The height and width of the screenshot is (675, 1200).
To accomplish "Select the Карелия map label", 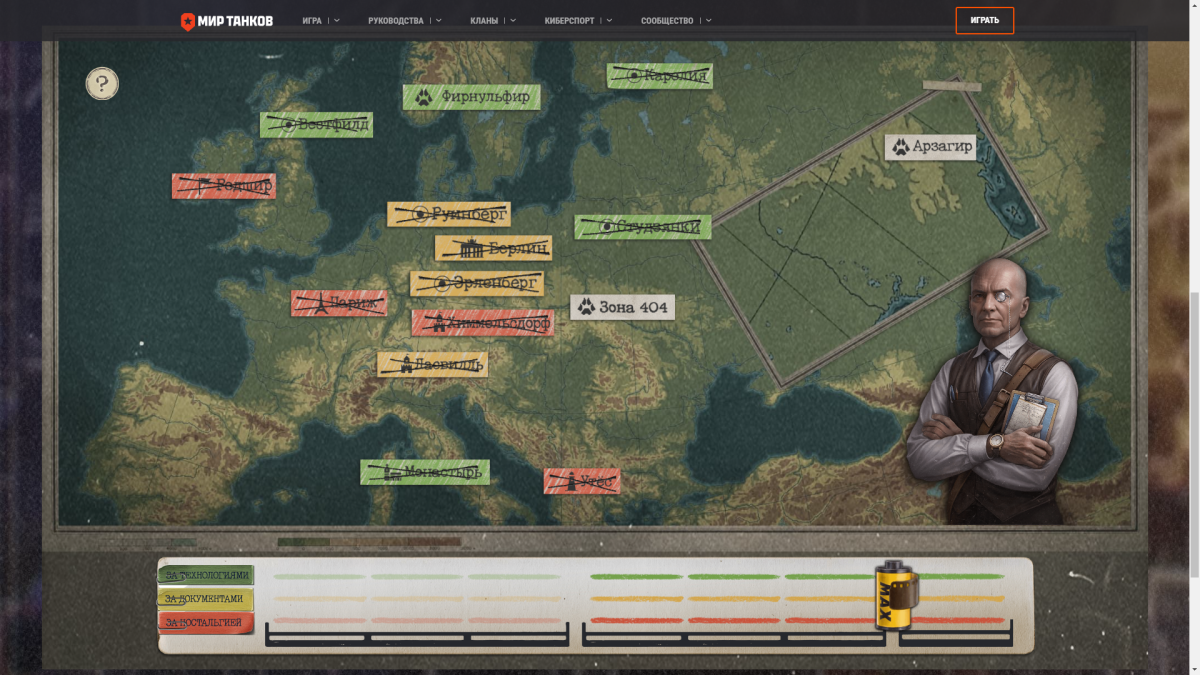I will [660, 76].
